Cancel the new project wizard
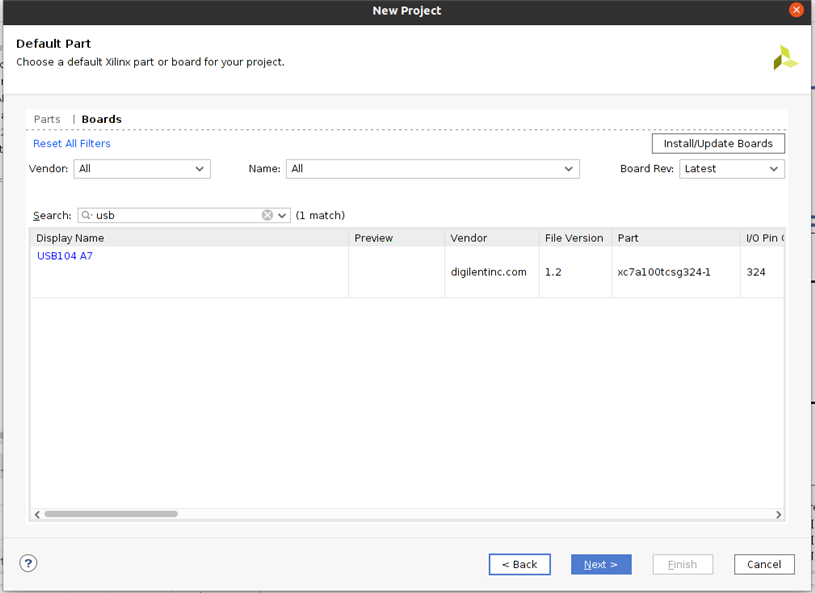 click(764, 564)
